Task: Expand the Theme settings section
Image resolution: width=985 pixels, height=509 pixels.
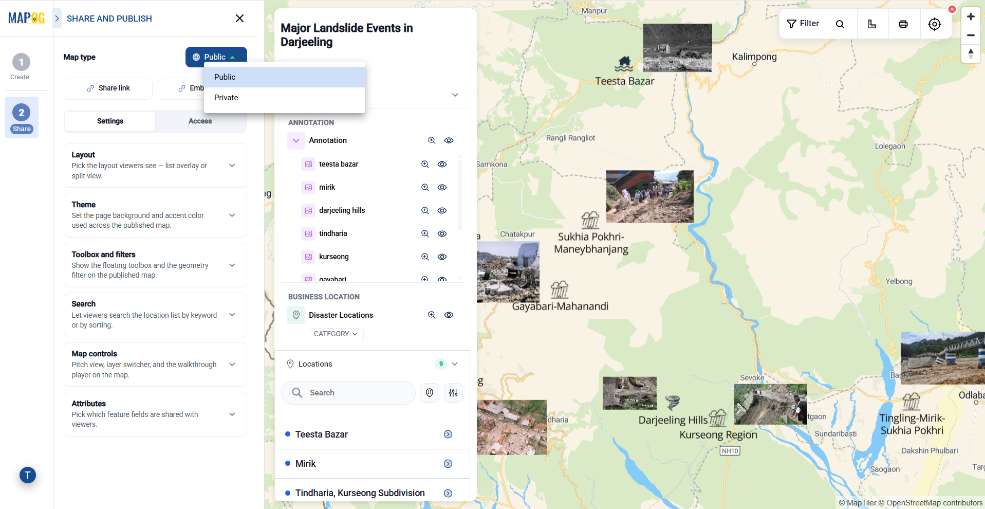Action: [155, 215]
